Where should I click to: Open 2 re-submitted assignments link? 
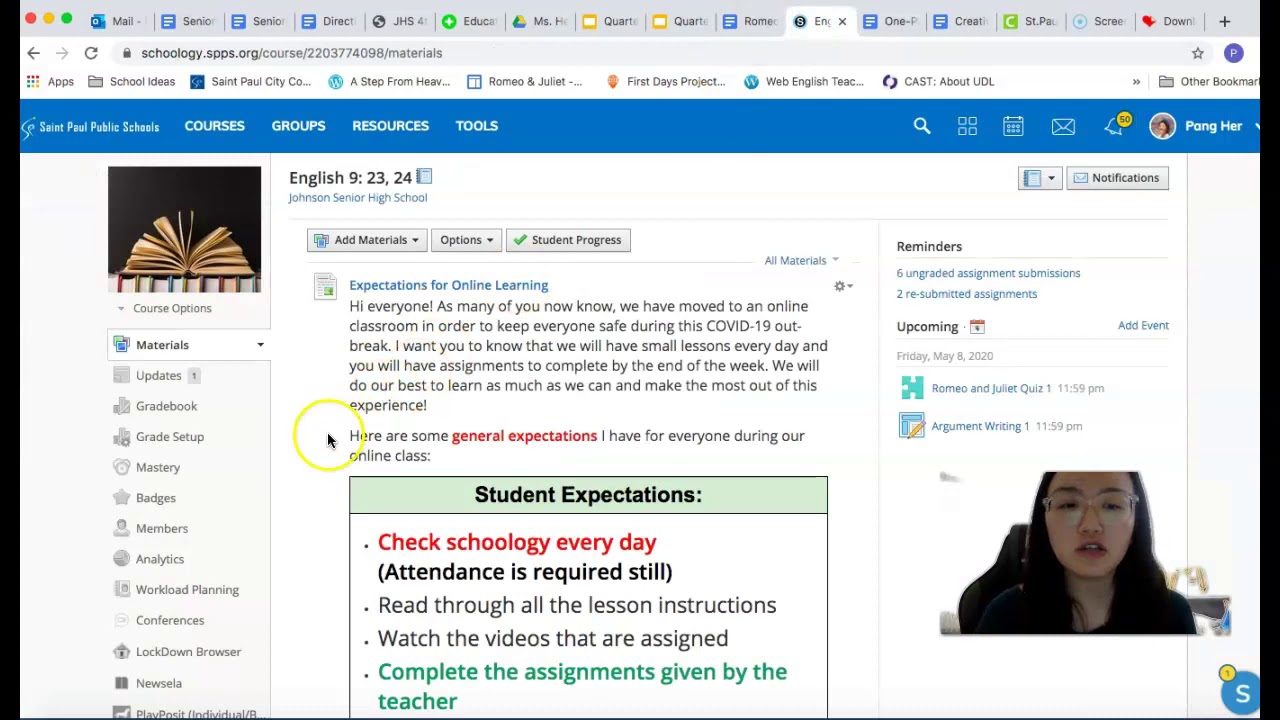tap(966, 294)
